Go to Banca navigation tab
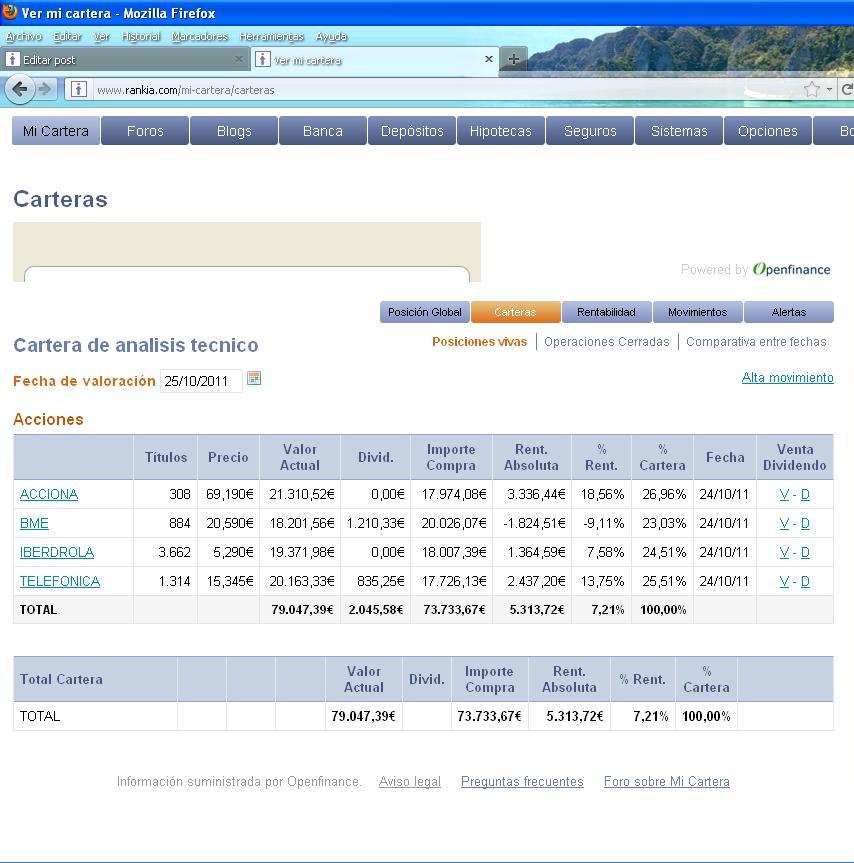The width and height of the screenshot is (854, 863). pyautogui.click(x=323, y=131)
